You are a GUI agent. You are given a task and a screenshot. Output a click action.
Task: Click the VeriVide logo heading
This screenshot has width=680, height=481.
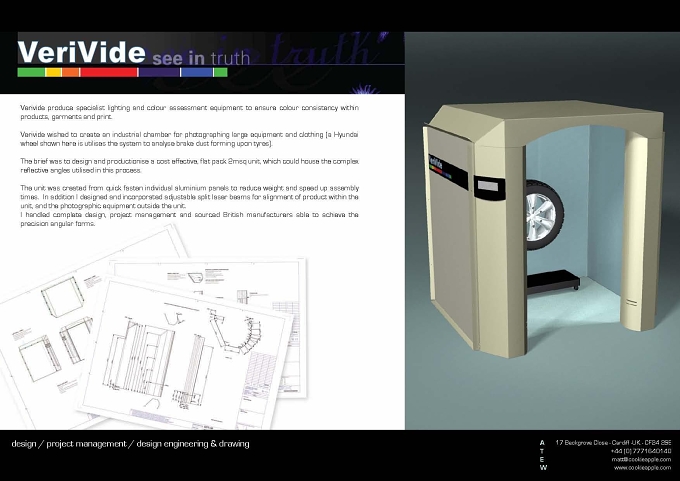click(81, 52)
